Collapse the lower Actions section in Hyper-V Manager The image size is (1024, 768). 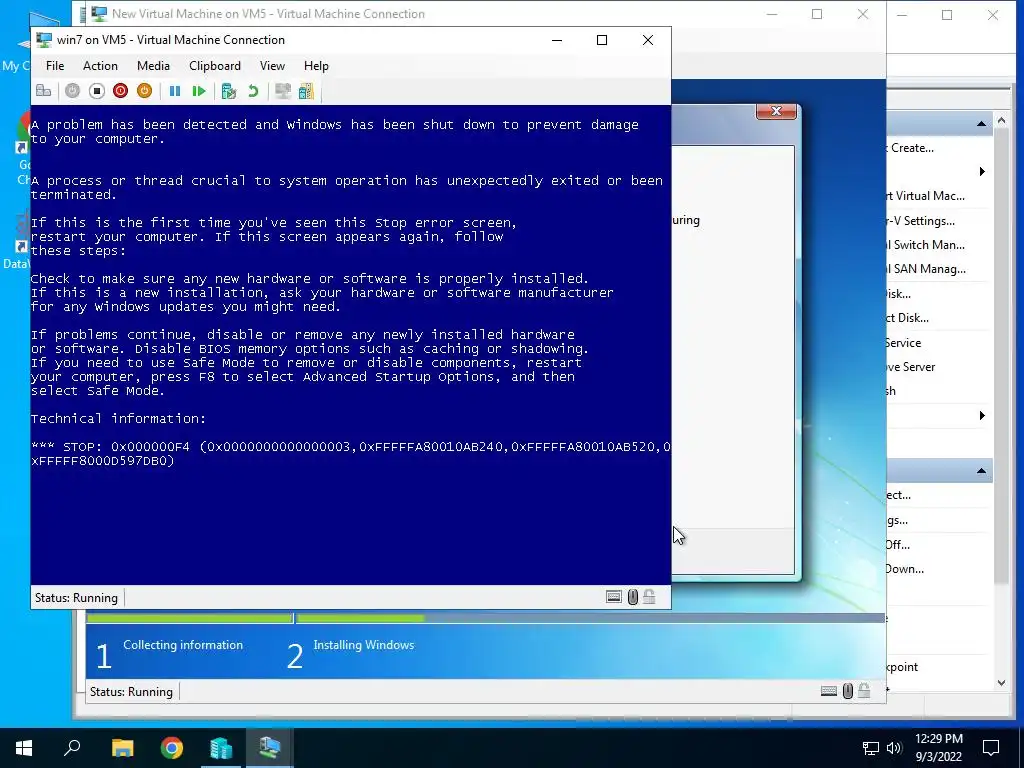[981, 471]
